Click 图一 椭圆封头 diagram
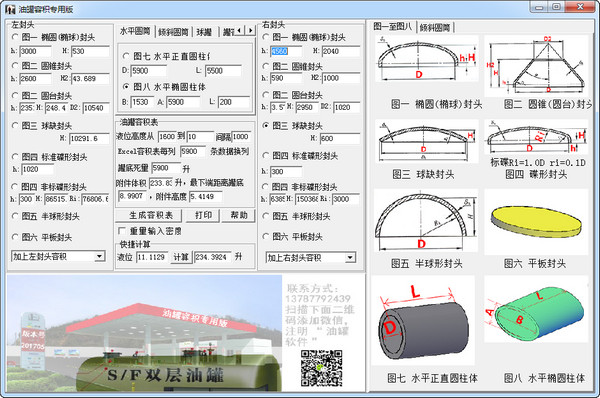600x398 pixels. 426,58
